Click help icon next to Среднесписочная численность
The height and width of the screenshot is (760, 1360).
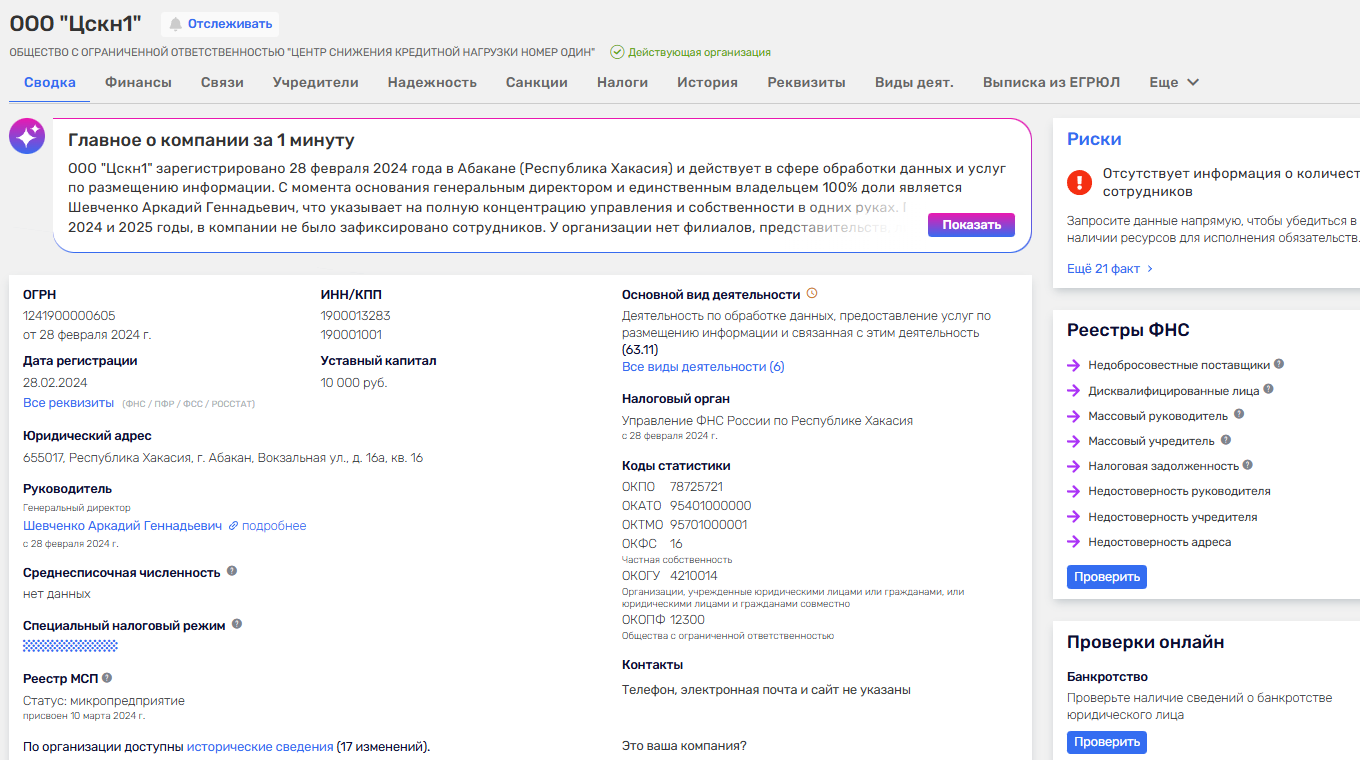tap(232, 571)
